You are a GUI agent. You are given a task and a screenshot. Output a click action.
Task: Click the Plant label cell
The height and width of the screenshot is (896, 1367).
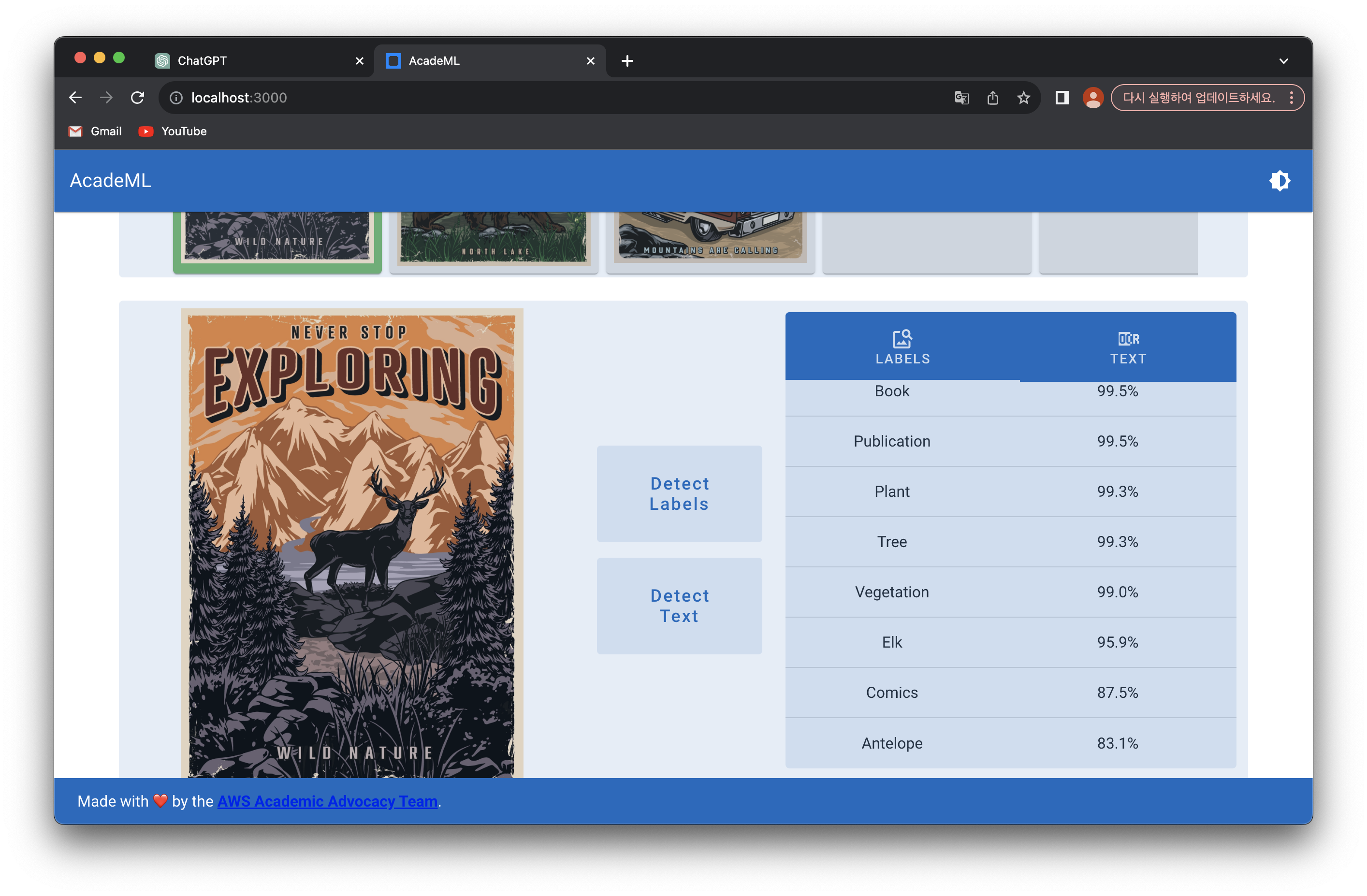pyautogui.click(x=891, y=491)
